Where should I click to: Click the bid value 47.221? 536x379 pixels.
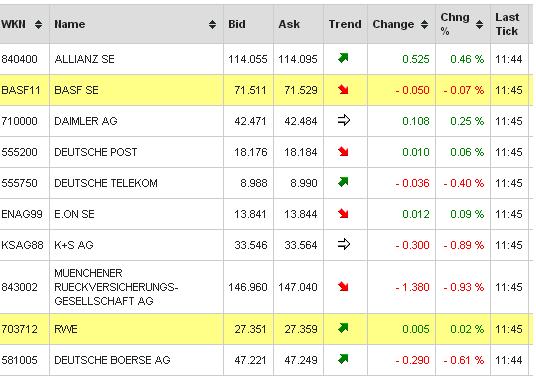(250, 360)
